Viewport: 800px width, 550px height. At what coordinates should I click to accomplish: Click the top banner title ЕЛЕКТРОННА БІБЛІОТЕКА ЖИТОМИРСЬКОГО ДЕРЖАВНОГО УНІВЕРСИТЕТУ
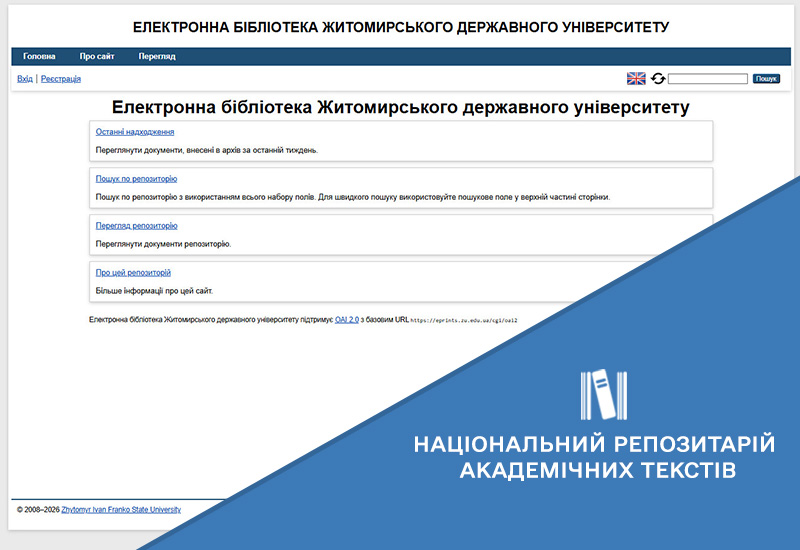(401, 27)
